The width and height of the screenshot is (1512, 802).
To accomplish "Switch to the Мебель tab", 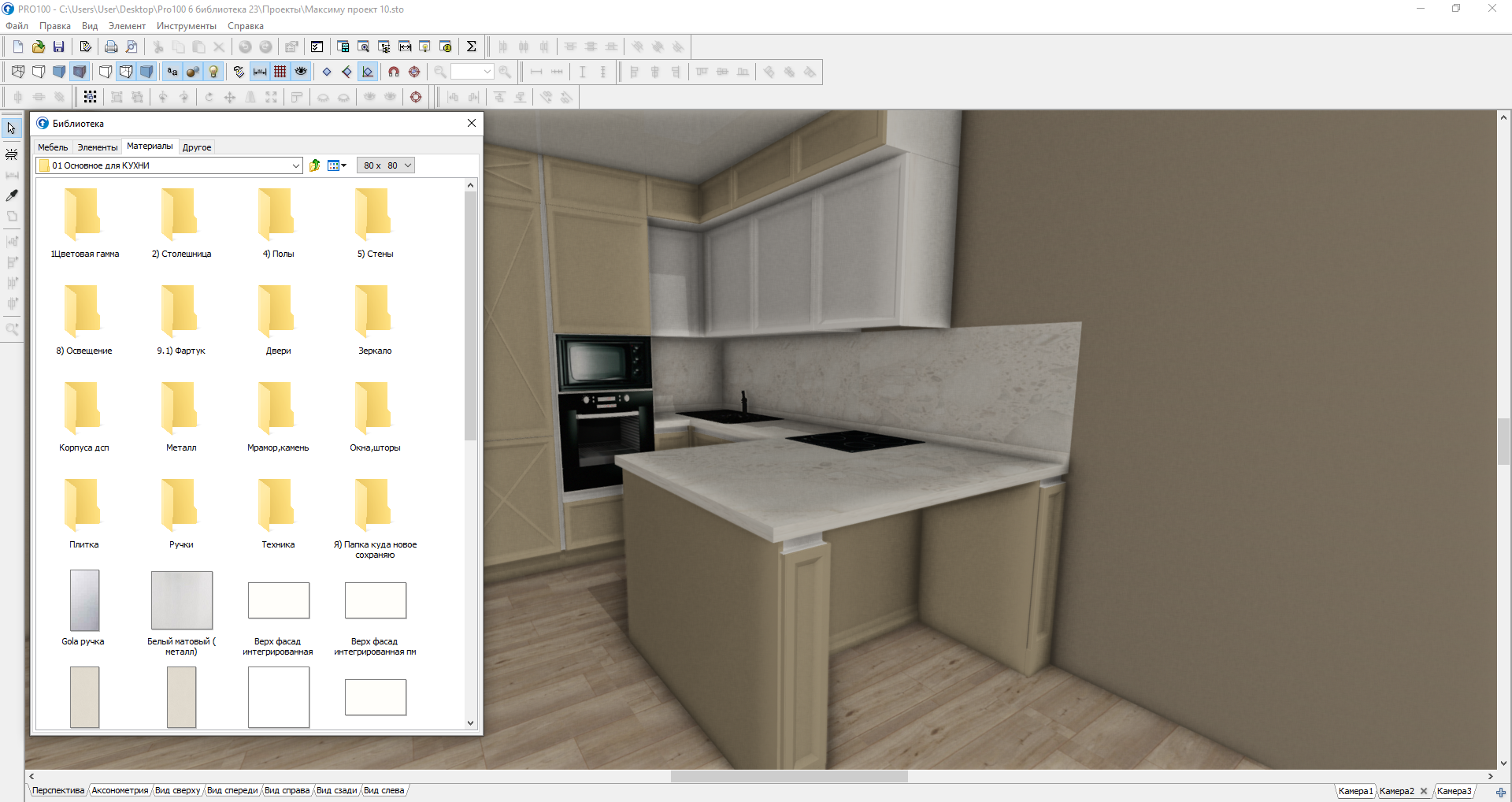I will [x=53, y=147].
